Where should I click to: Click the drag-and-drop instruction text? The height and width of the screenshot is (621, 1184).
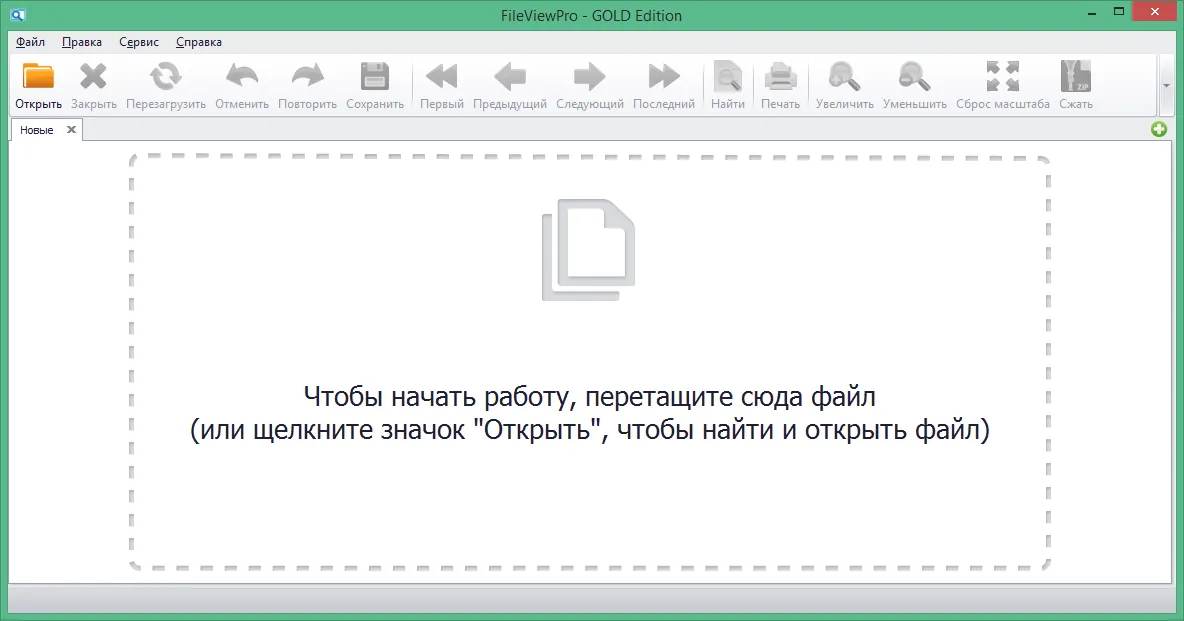(x=590, y=412)
